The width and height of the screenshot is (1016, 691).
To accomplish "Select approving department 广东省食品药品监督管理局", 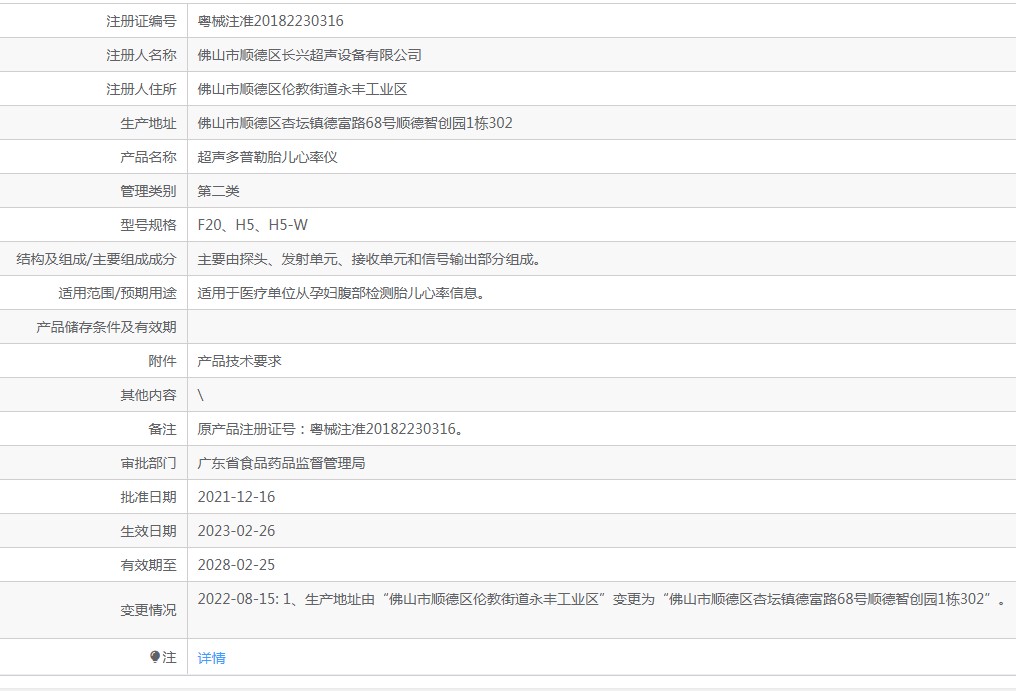I will [x=281, y=463].
